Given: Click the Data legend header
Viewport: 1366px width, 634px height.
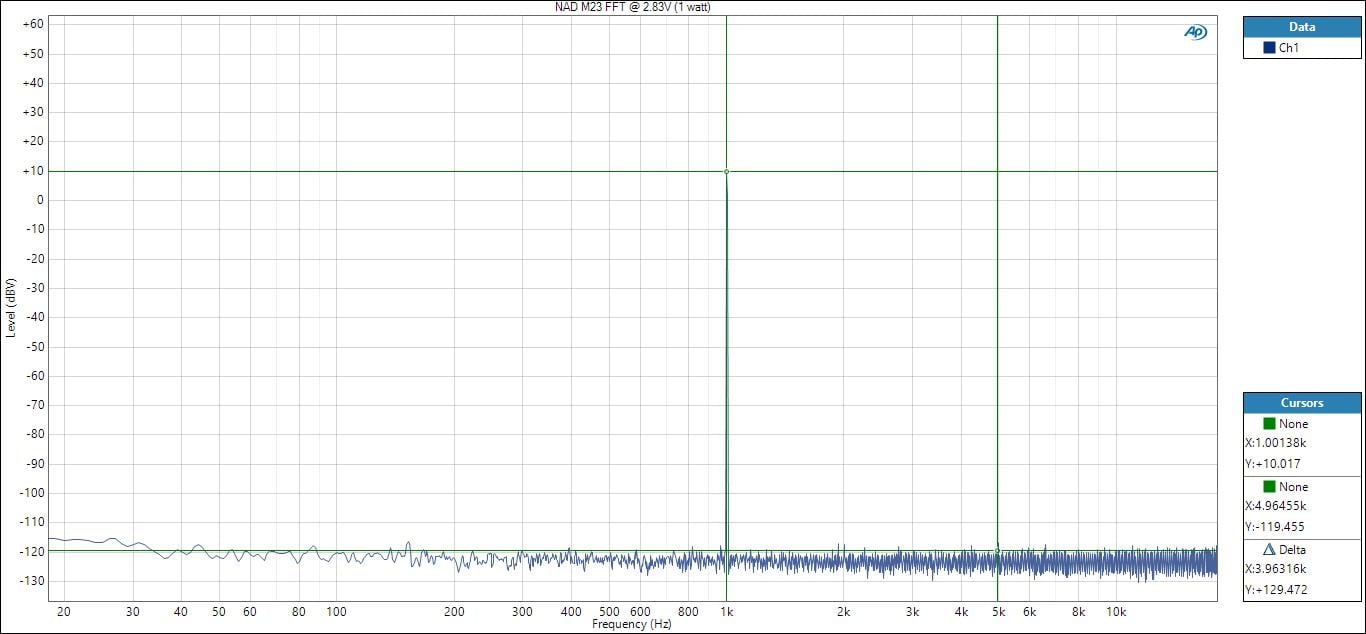Looking at the screenshot, I should coord(1302,27).
